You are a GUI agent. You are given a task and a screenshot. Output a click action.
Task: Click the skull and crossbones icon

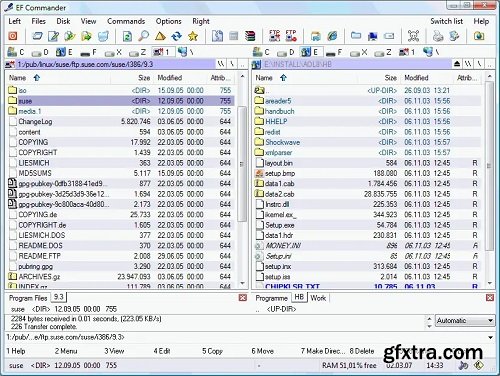413,36
